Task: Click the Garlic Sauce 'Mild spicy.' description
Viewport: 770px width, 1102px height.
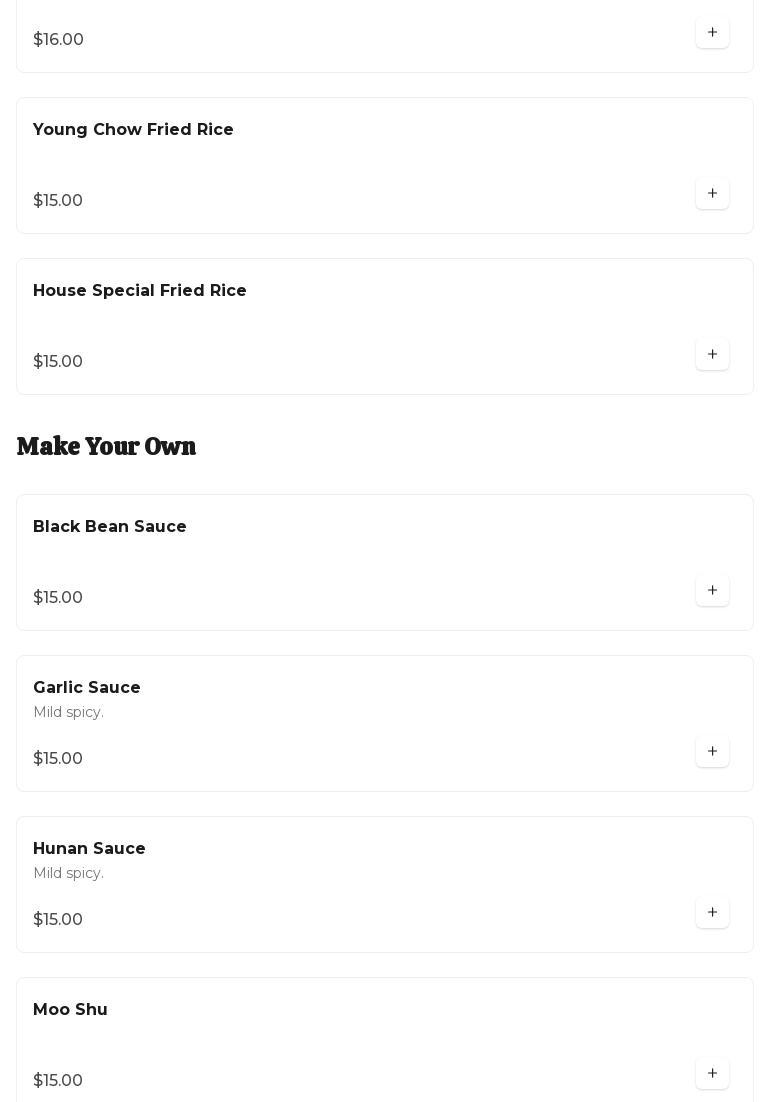Action: click(68, 713)
